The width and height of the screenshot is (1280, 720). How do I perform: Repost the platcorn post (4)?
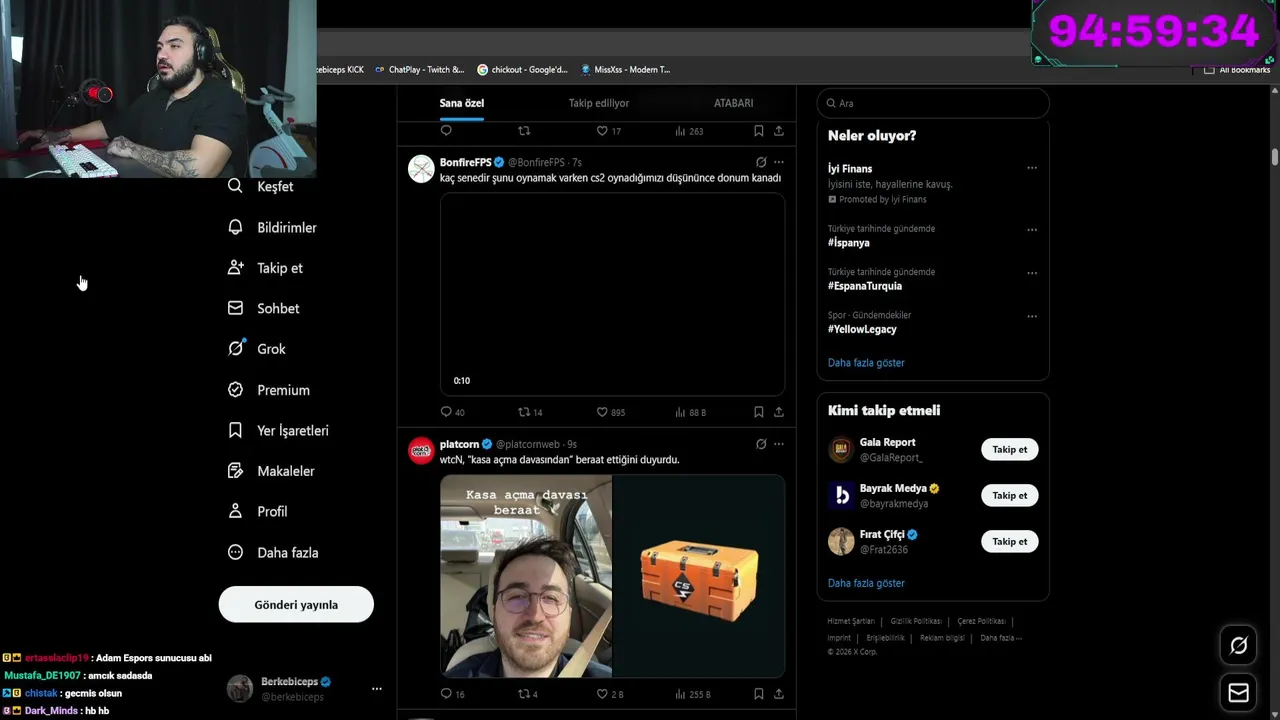[528, 694]
